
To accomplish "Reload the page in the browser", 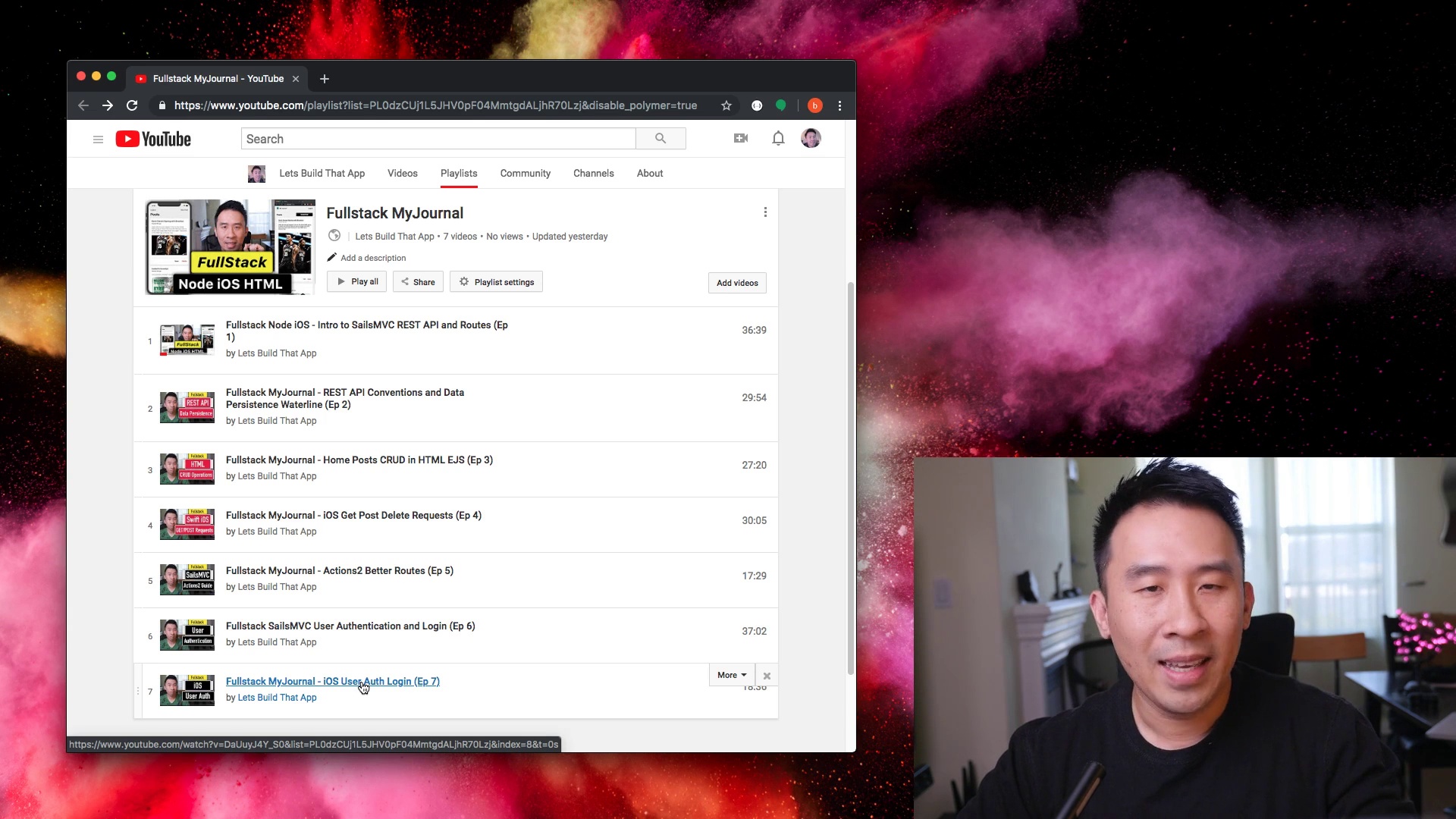I will pyautogui.click(x=132, y=105).
